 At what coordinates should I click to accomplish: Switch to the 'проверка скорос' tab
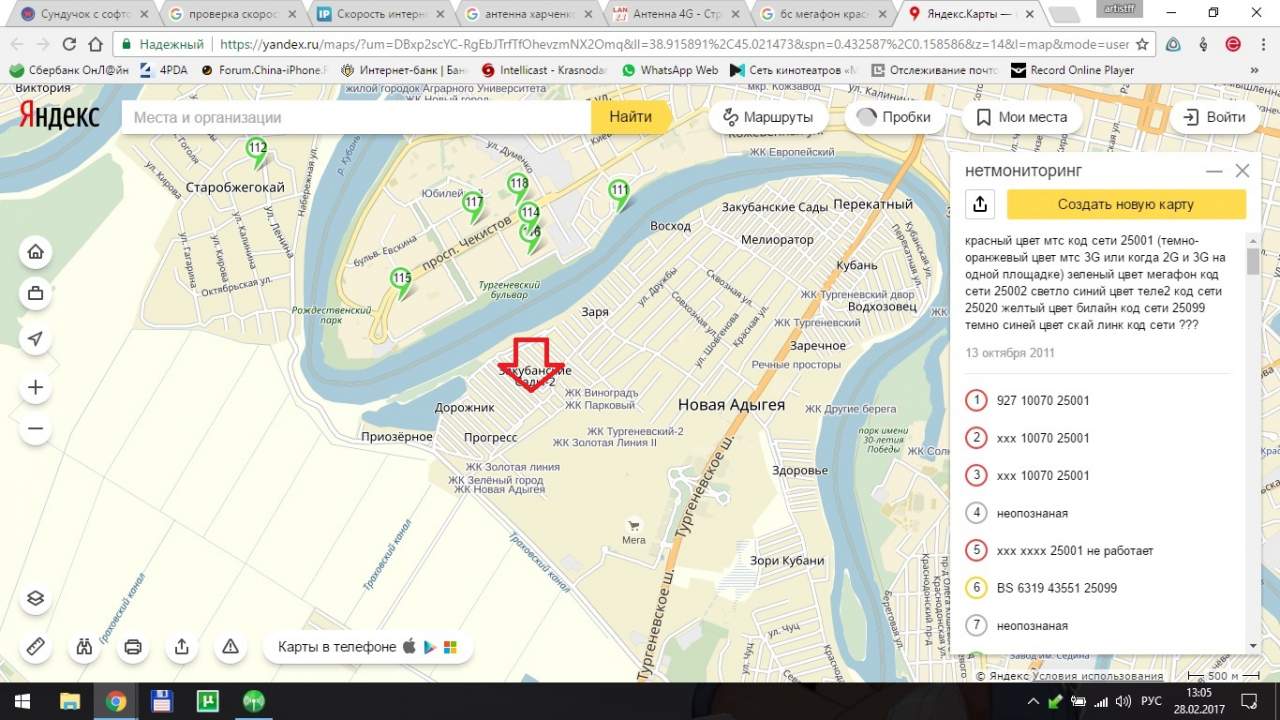coord(232,14)
